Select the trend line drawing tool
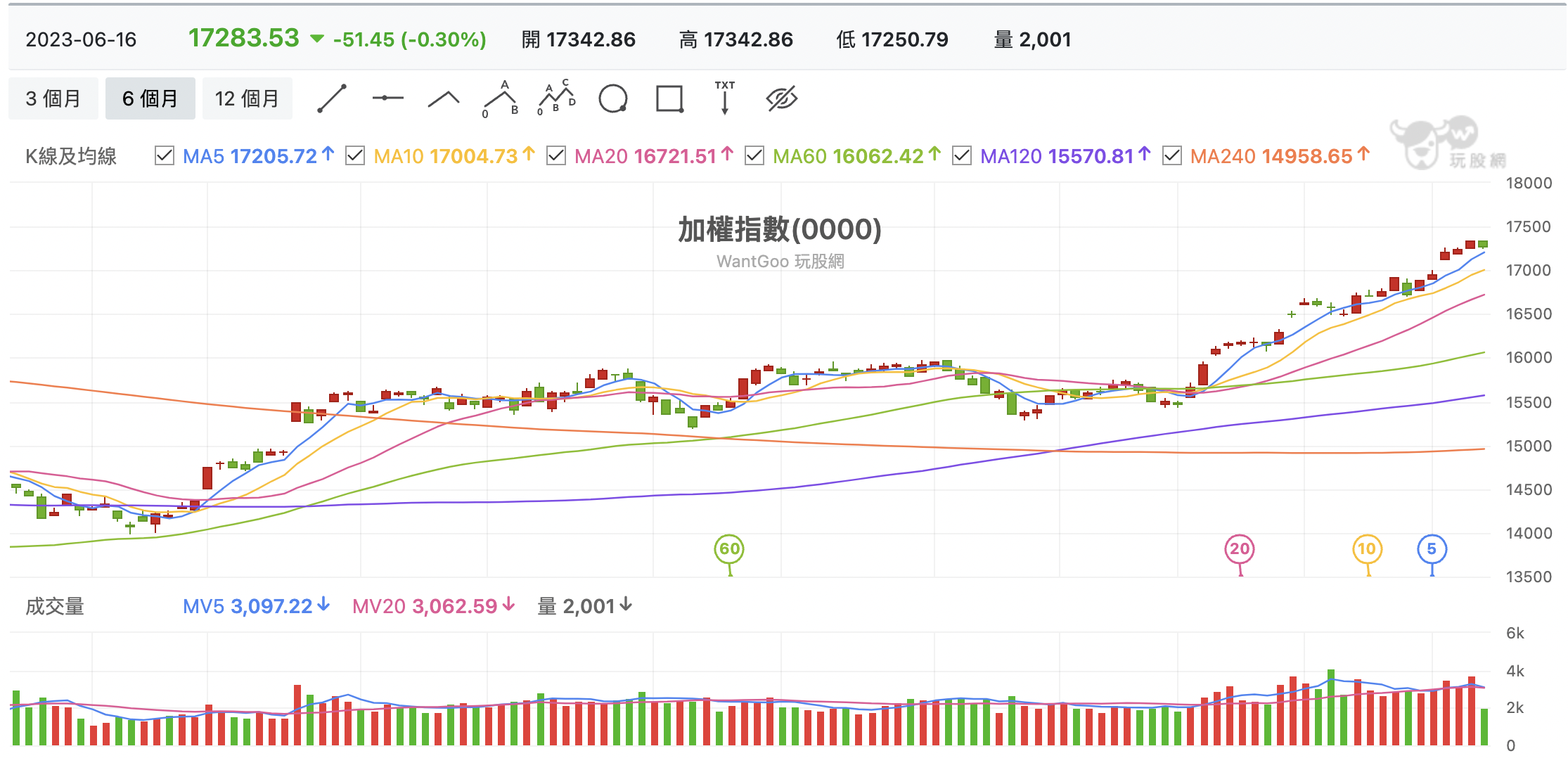Image resolution: width=1568 pixels, height=758 pixels. point(332,98)
